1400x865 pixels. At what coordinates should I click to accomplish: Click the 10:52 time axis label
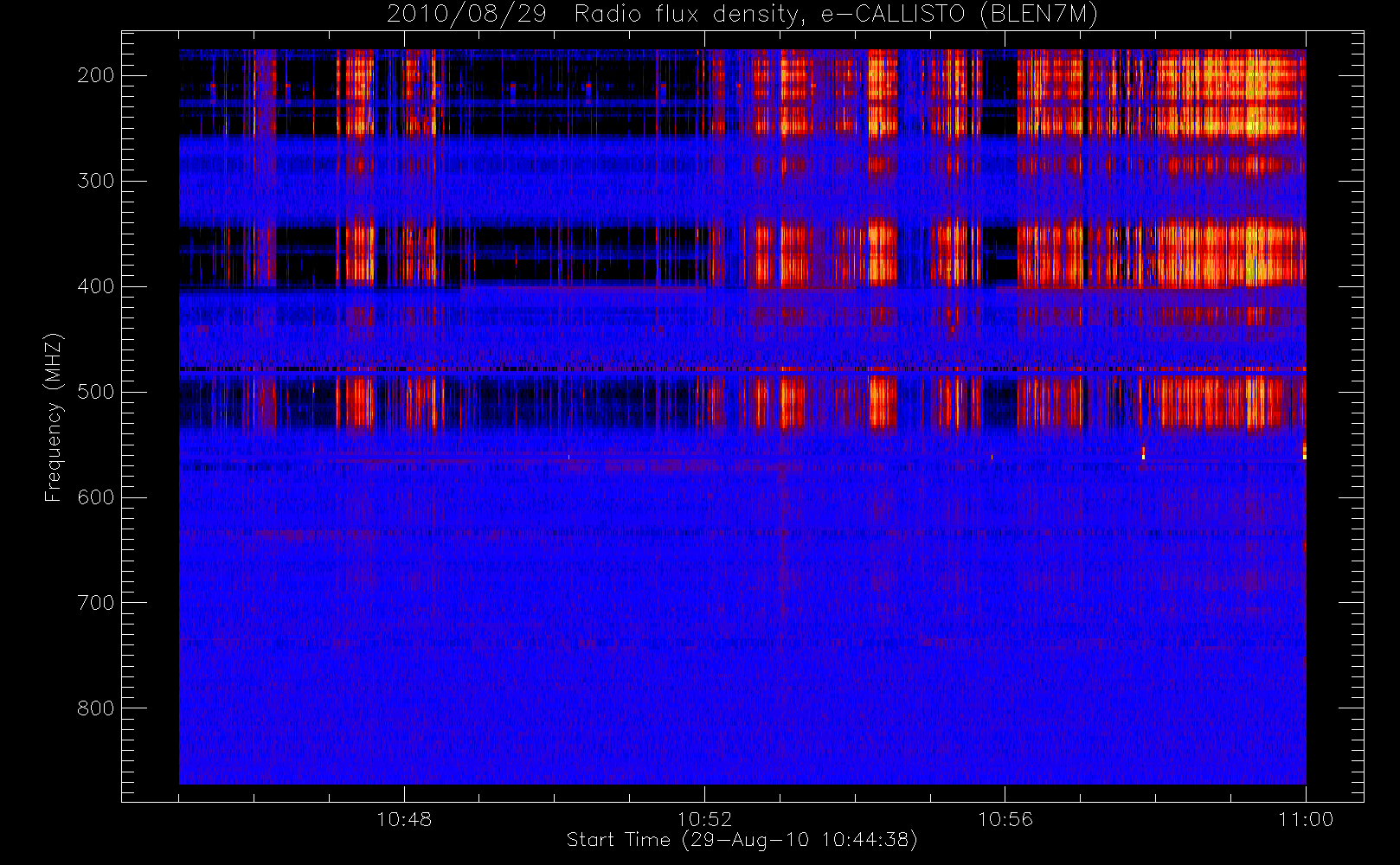click(704, 819)
